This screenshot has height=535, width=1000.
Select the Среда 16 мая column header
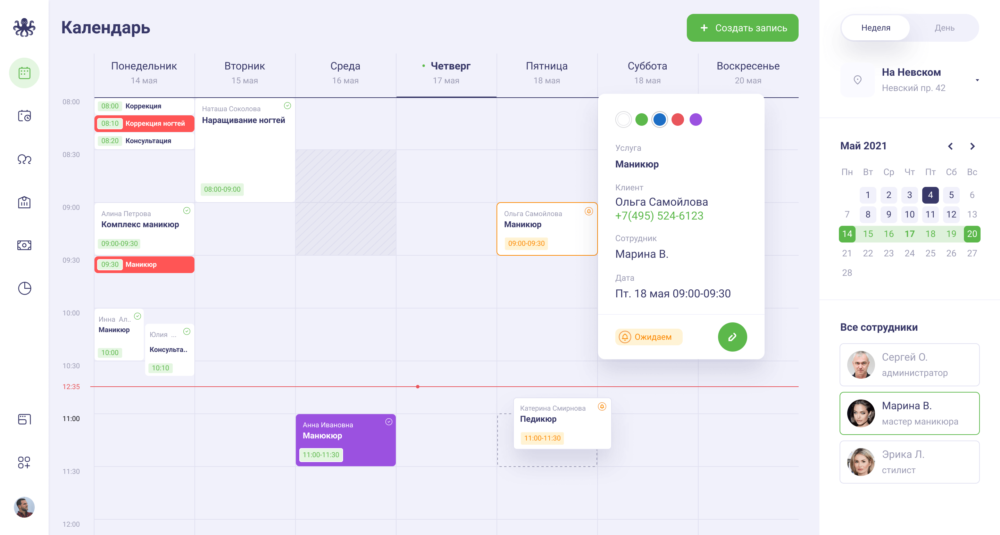coord(345,73)
